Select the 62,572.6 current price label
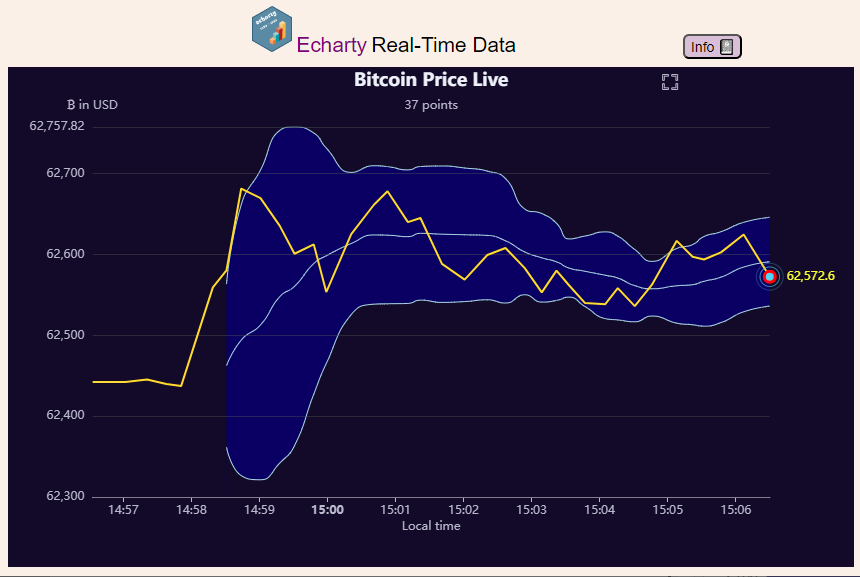Screen dimensions: 860x577 click(810, 276)
